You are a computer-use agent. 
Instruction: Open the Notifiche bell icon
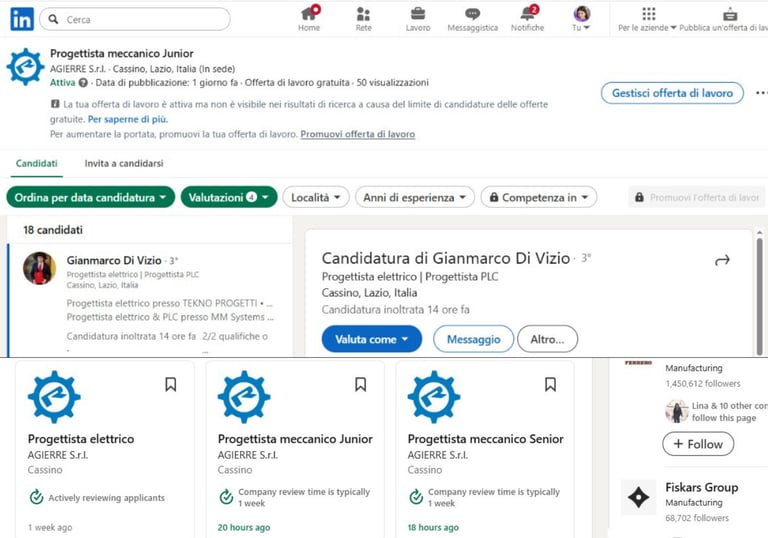click(x=528, y=19)
